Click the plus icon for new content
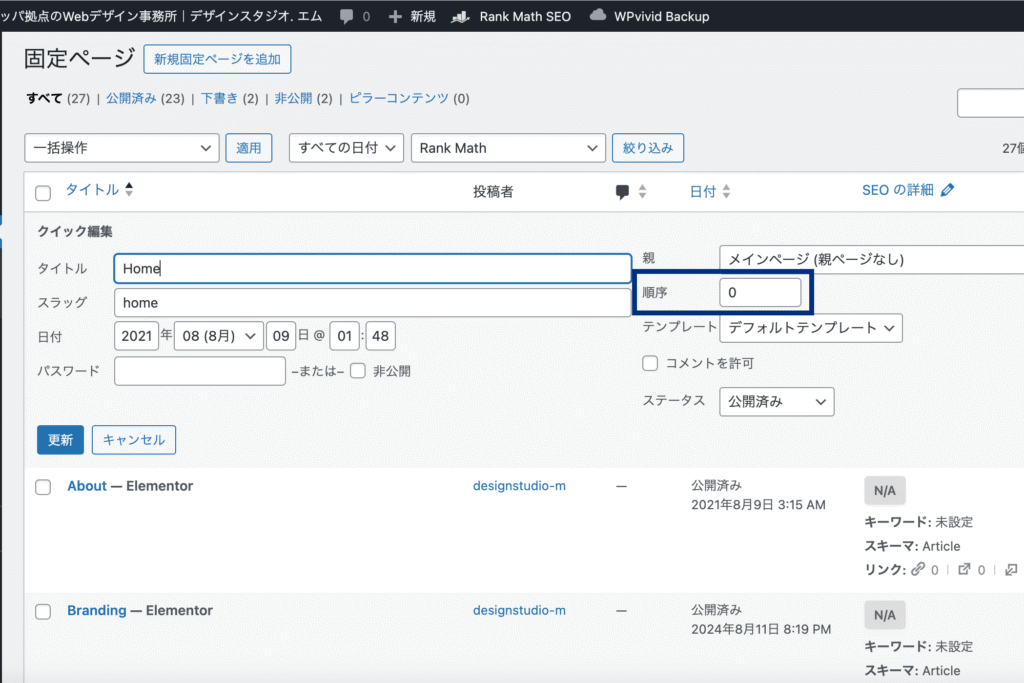Viewport: 1024px width, 683px height. tap(395, 16)
